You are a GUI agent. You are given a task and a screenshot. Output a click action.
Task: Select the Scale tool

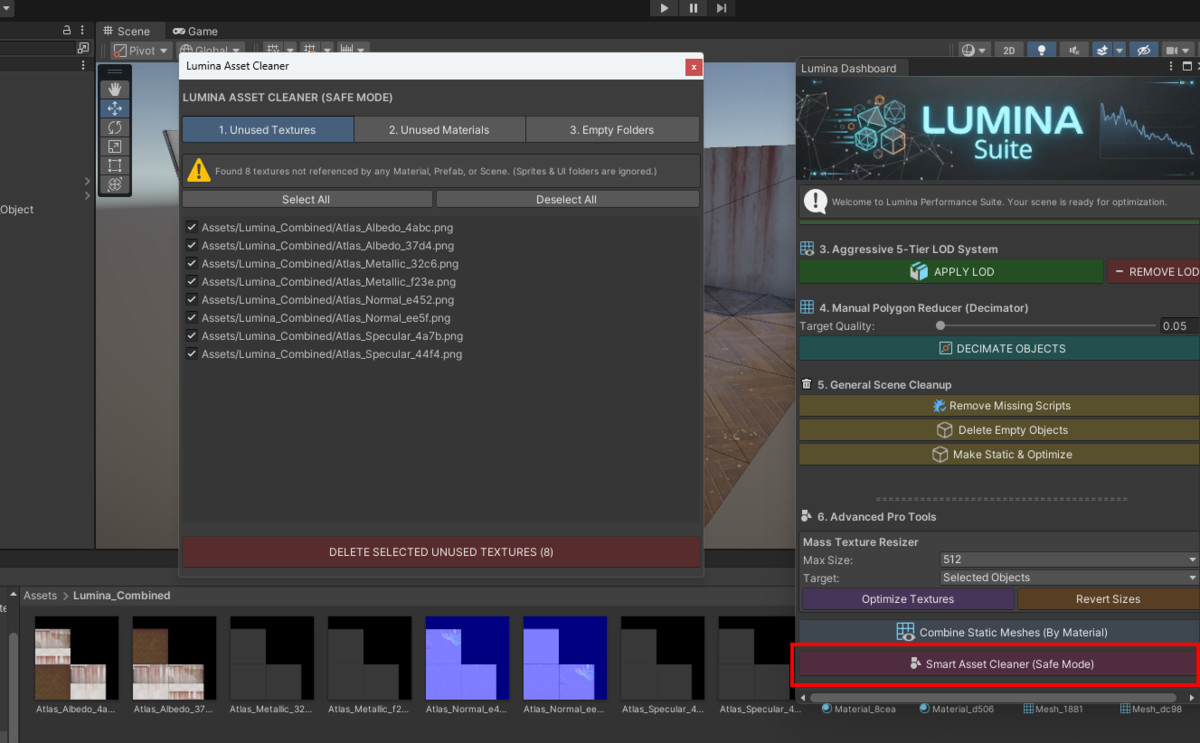115,146
